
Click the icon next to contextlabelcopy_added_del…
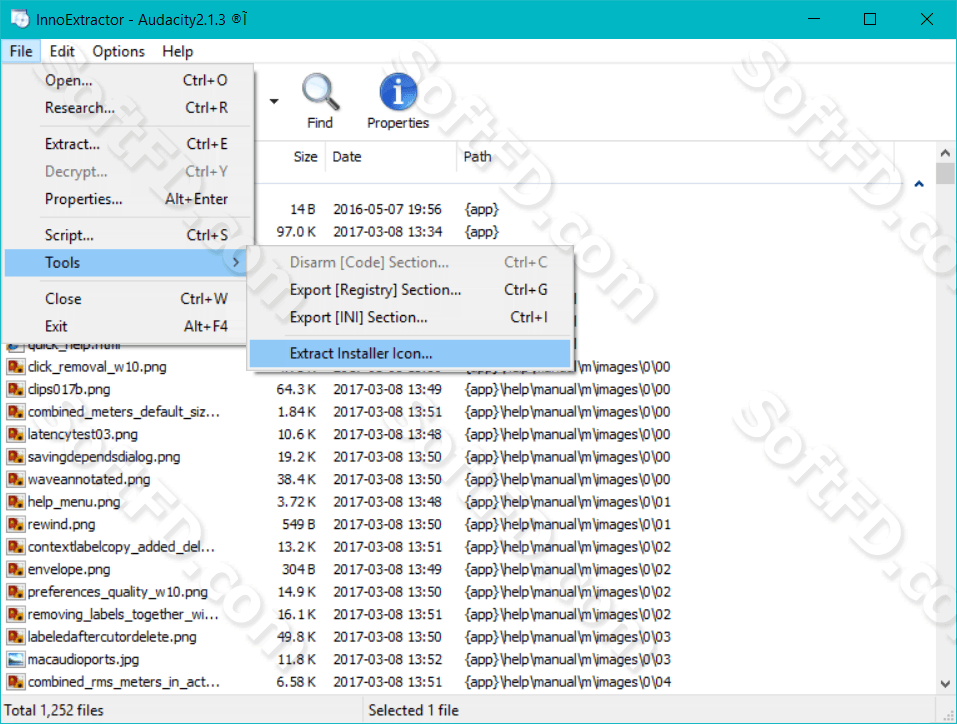tap(15, 547)
